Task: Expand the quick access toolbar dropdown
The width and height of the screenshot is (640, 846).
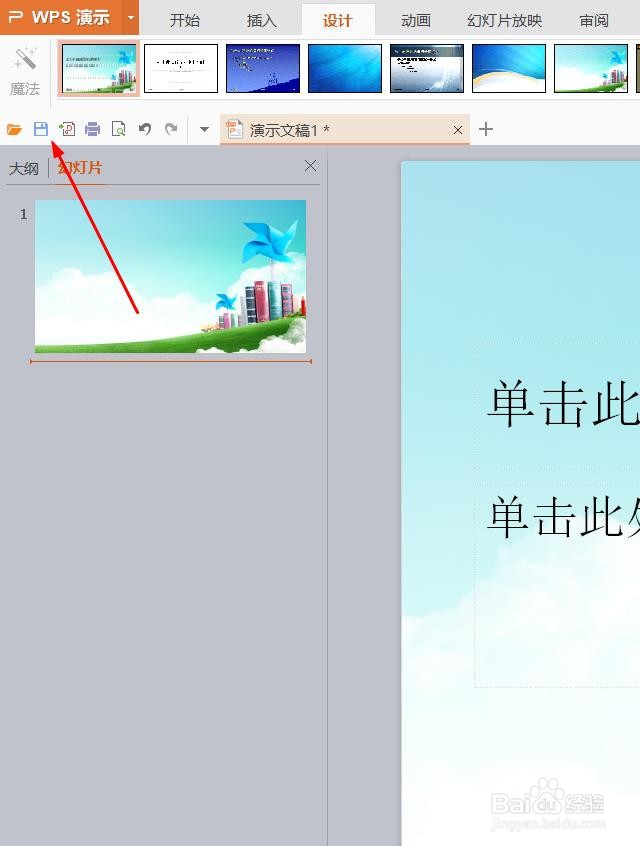Action: click(x=205, y=129)
